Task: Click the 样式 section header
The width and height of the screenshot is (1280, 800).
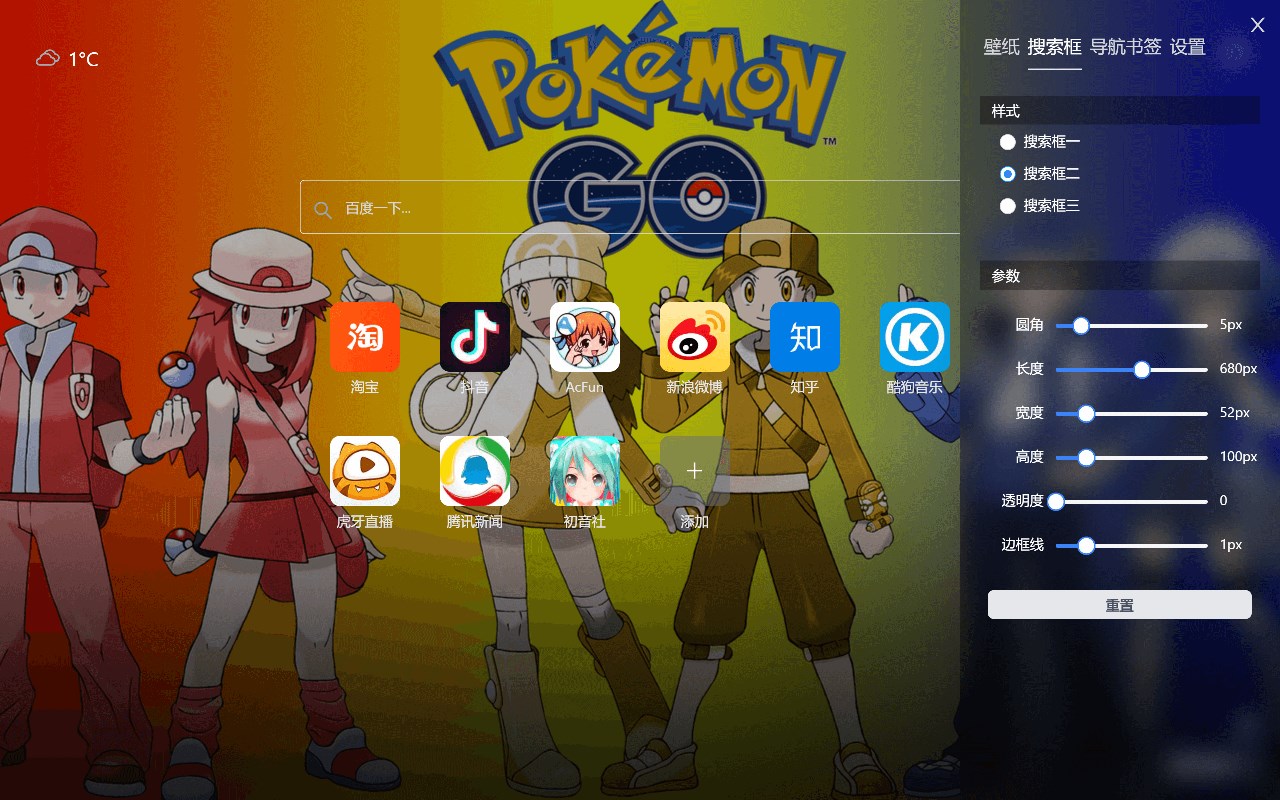Action: (1120, 111)
